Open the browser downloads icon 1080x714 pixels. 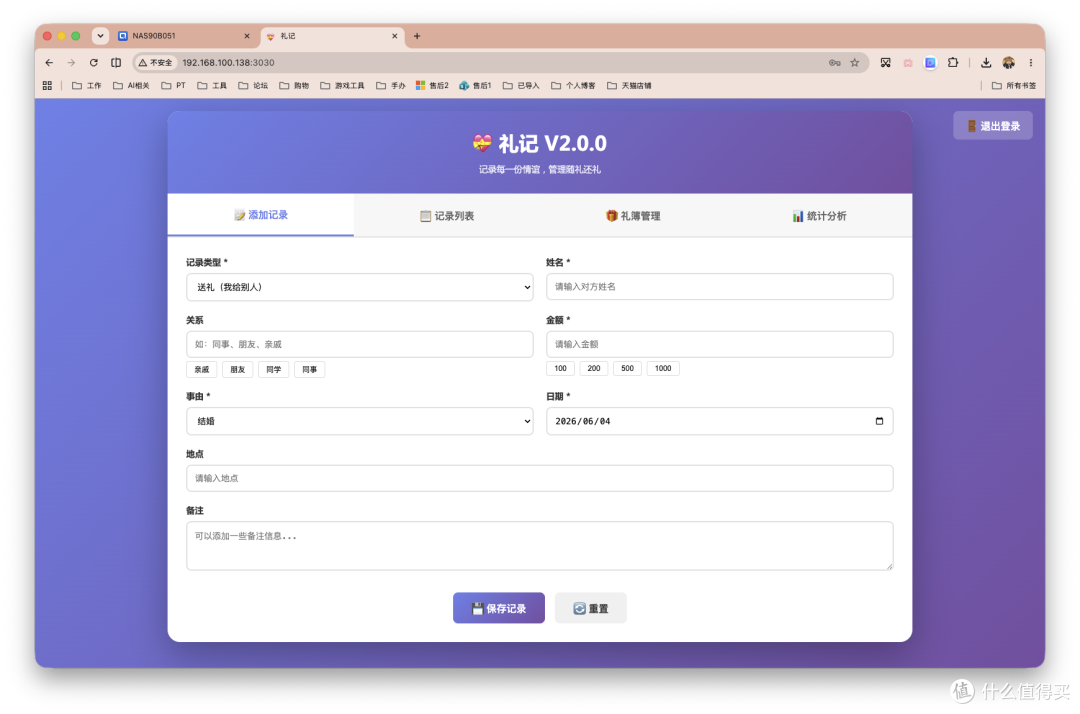click(x=986, y=63)
